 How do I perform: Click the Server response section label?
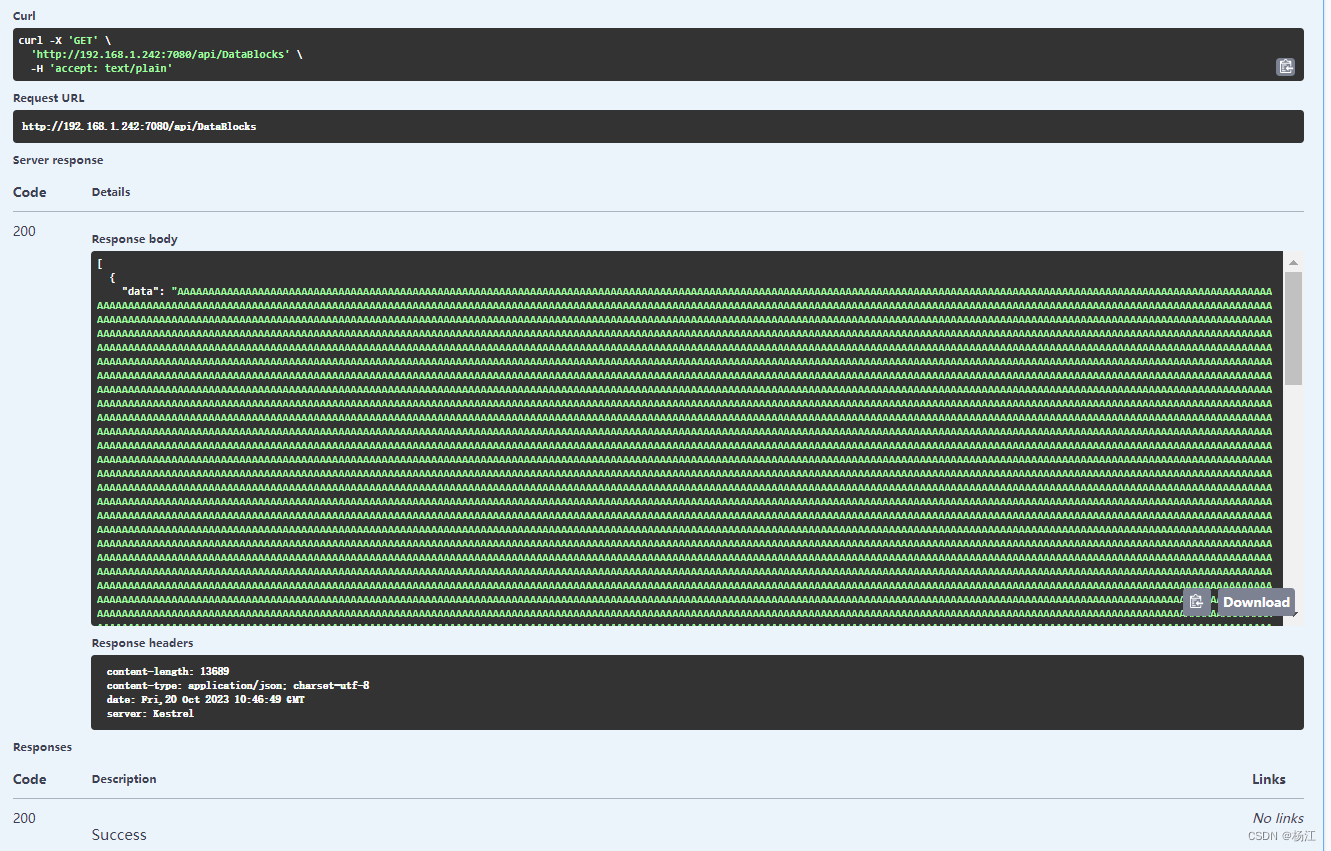[57, 159]
